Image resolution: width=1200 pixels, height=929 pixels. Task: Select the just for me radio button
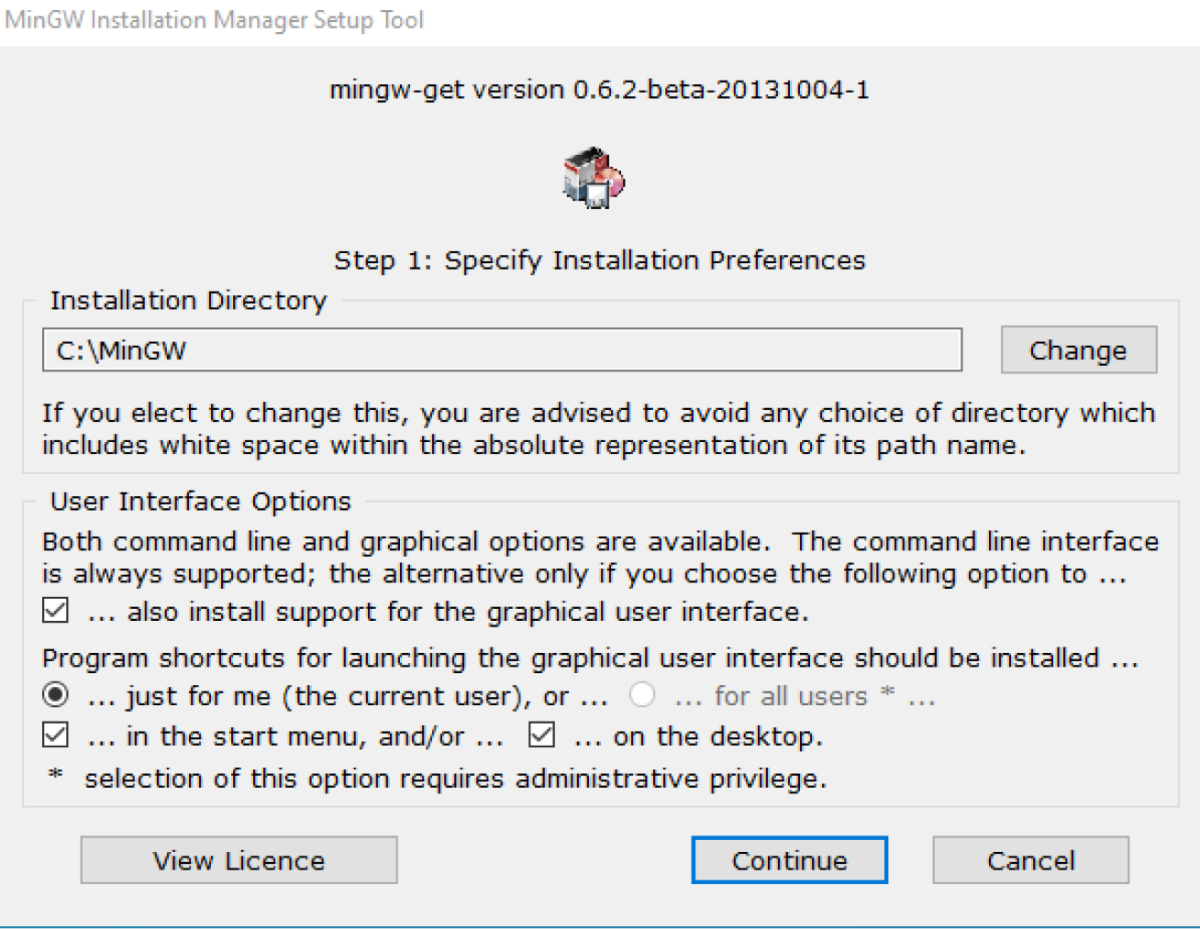pyautogui.click(x=56, y=694)
